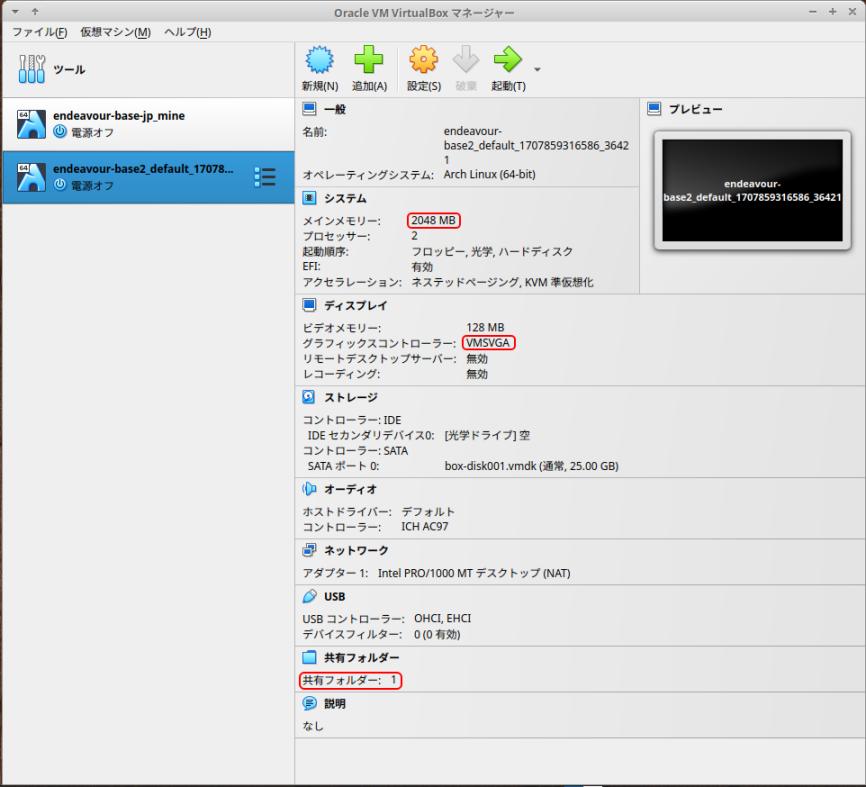866x787 pixels.
Task: Select the Tools (ツール) icon in the sidebar
Action: (31, 69)
